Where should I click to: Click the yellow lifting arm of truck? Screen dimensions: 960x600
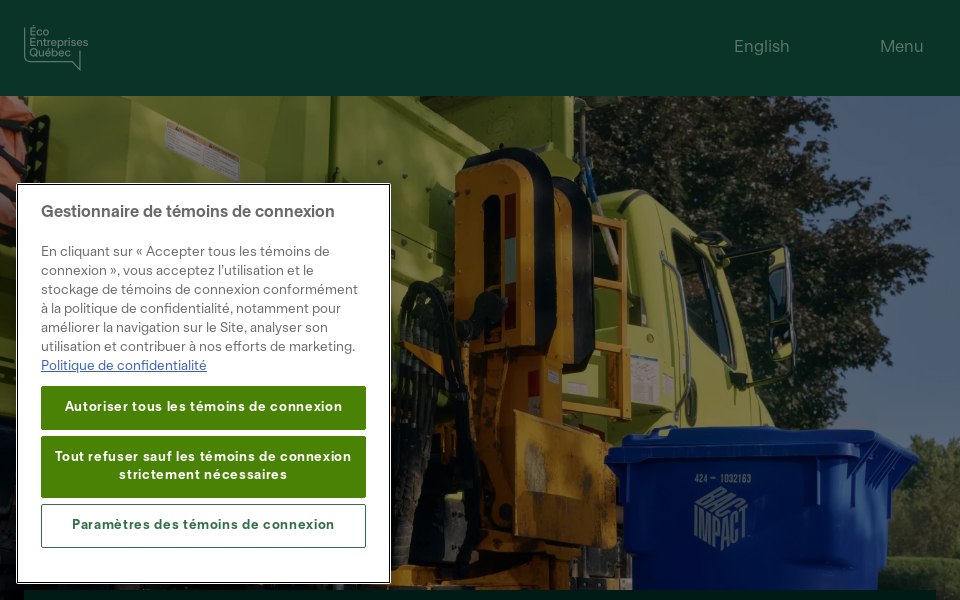point(510,300)
